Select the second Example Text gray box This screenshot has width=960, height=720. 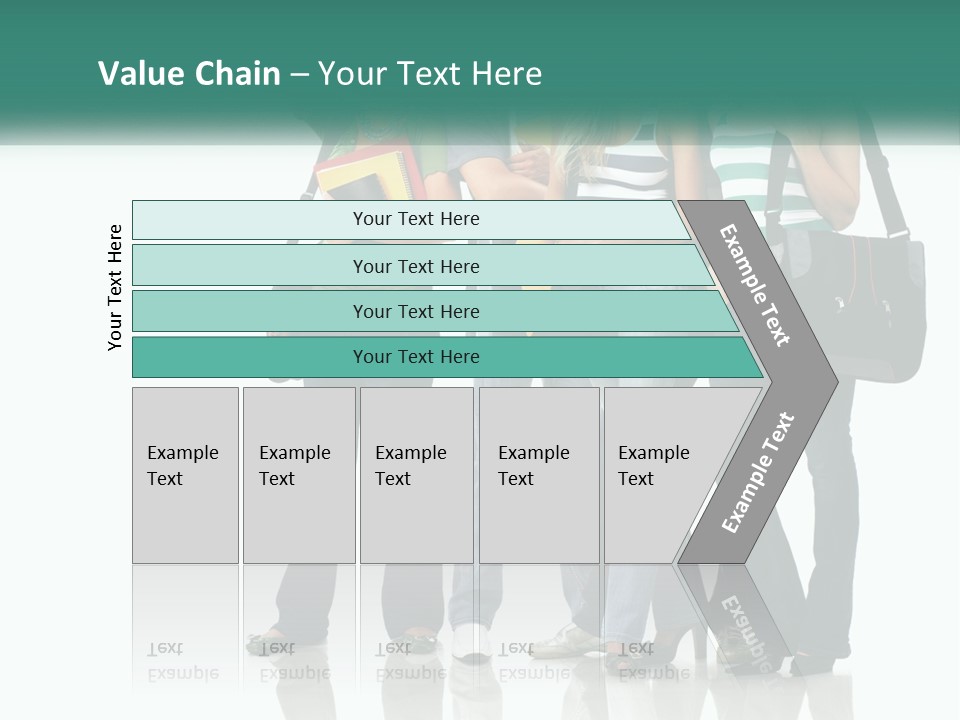point(299,475)
